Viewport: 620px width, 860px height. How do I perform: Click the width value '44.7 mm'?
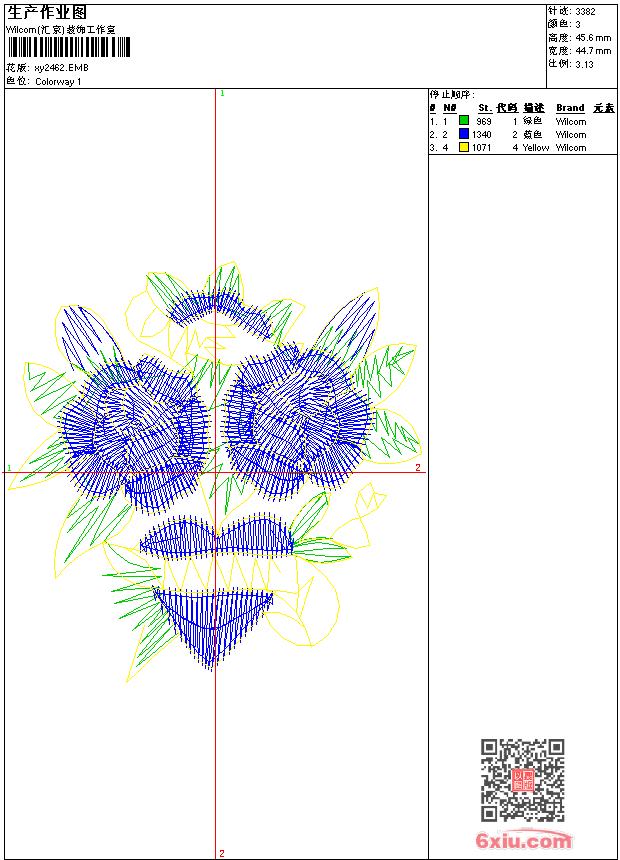(x=593, y=51)
